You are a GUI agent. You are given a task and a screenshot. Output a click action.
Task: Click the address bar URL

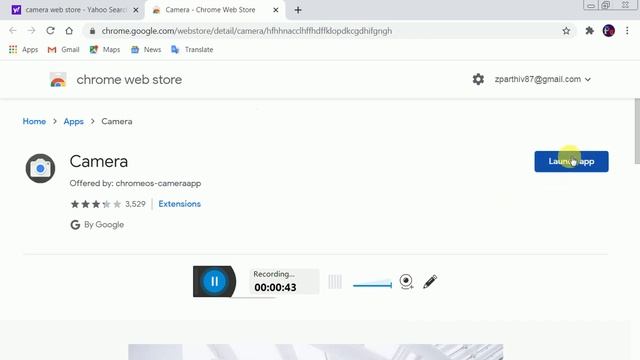pos(247,31)
